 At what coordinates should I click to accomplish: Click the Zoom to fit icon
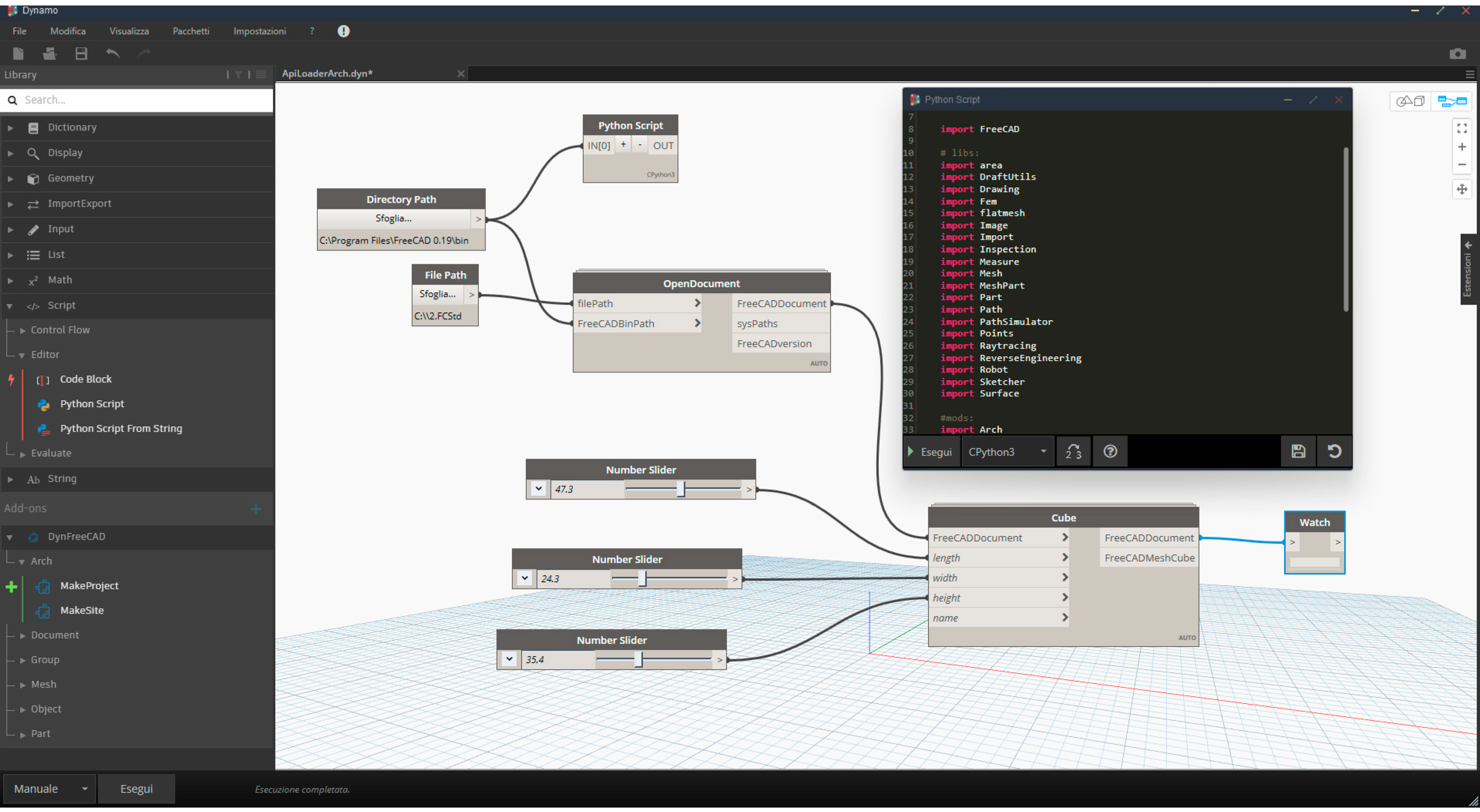1462,128
